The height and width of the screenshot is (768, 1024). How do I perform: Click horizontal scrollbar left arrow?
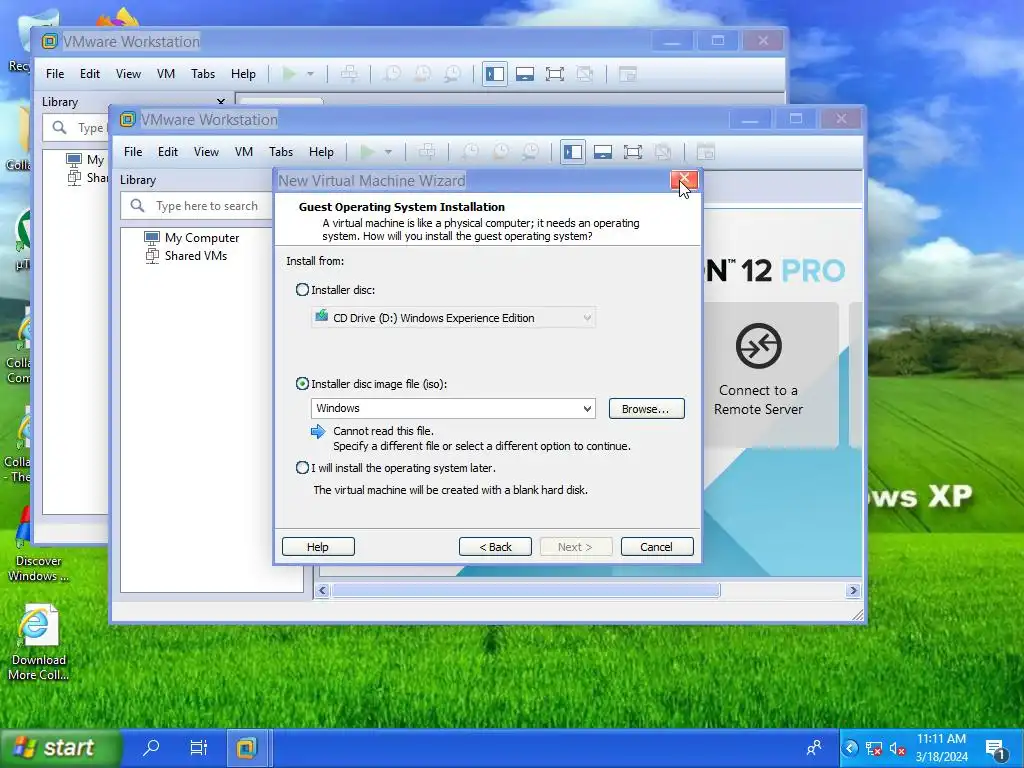click(322, 590)
